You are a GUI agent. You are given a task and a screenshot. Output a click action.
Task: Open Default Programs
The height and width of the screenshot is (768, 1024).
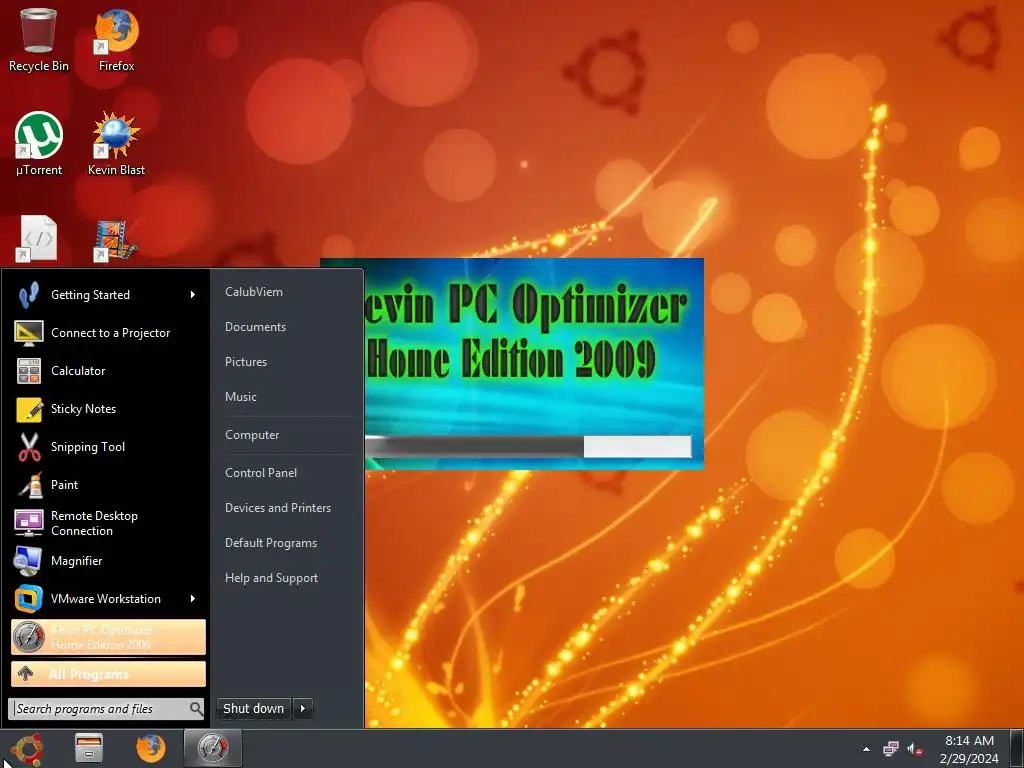(270, 543)
